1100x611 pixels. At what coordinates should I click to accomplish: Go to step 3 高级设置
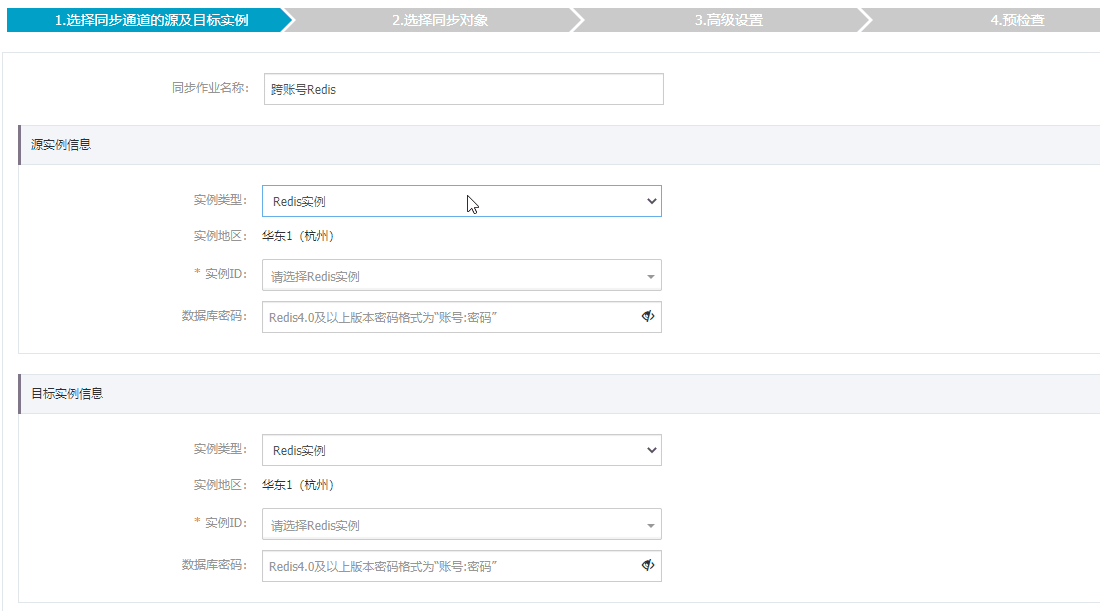tap(729, 20)
